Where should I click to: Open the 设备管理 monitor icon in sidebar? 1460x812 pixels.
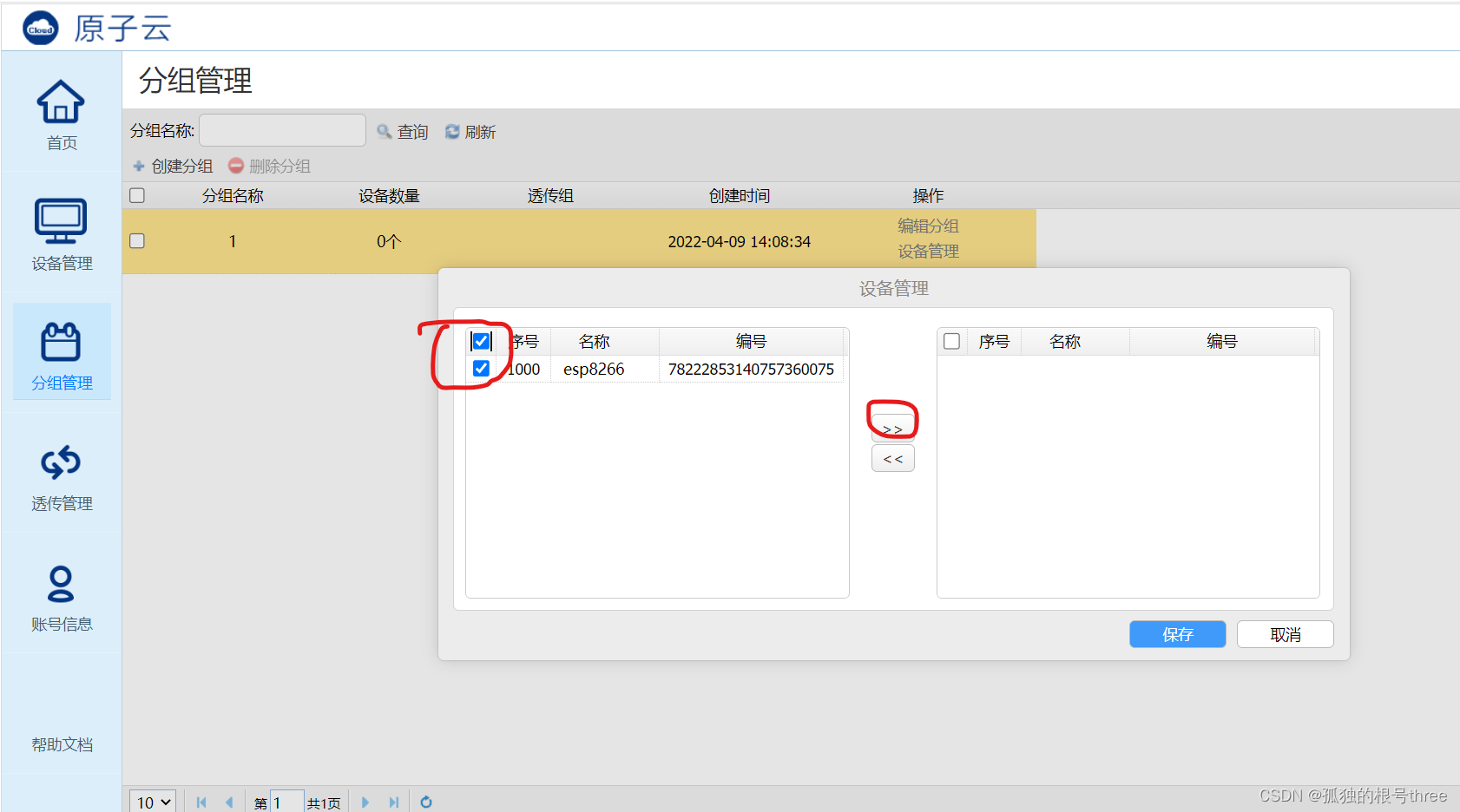pos(61,221)
